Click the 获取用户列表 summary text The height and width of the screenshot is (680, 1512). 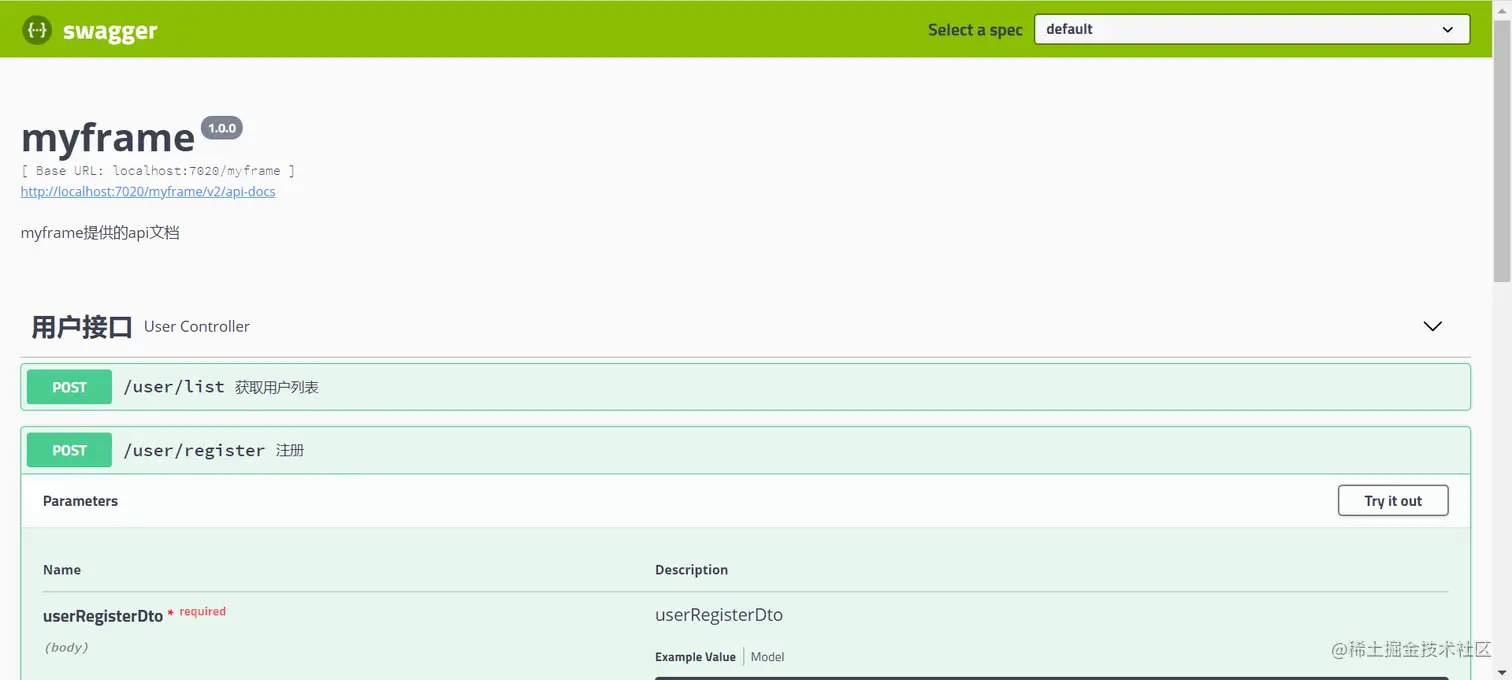[x=277, y=387]
